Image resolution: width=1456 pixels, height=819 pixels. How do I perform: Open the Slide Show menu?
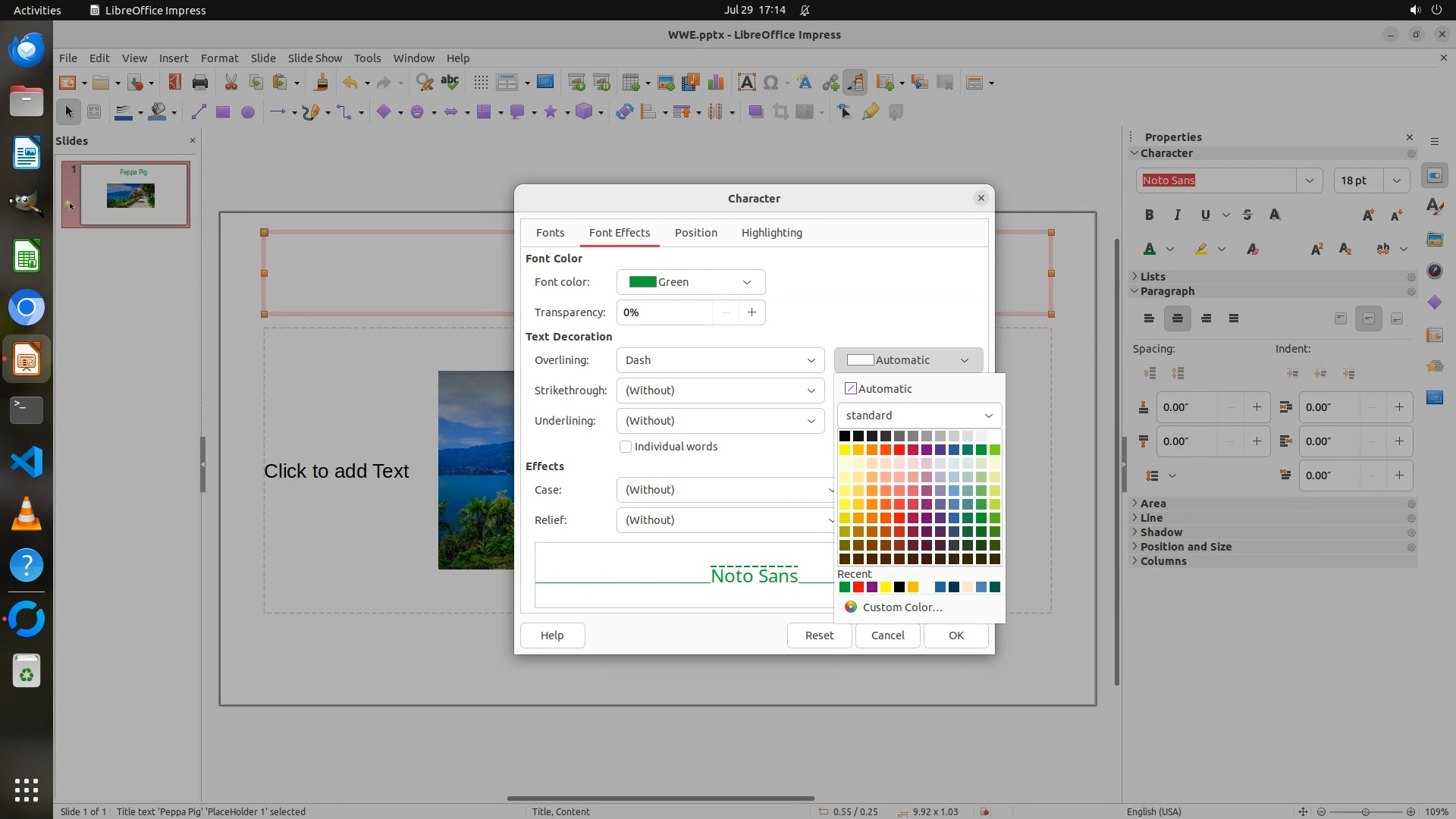(315, 58)
